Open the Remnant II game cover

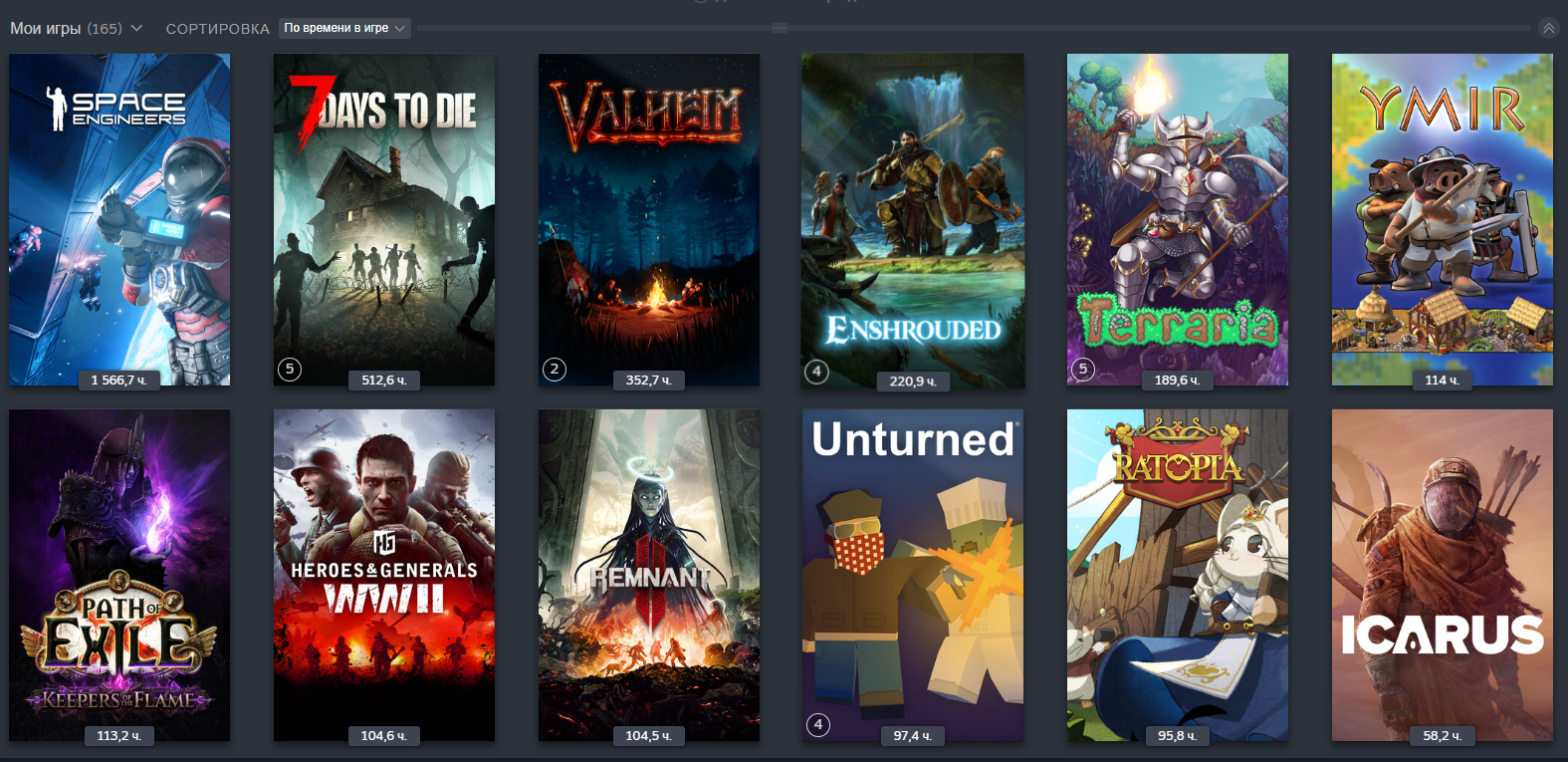tap(649, 575)
